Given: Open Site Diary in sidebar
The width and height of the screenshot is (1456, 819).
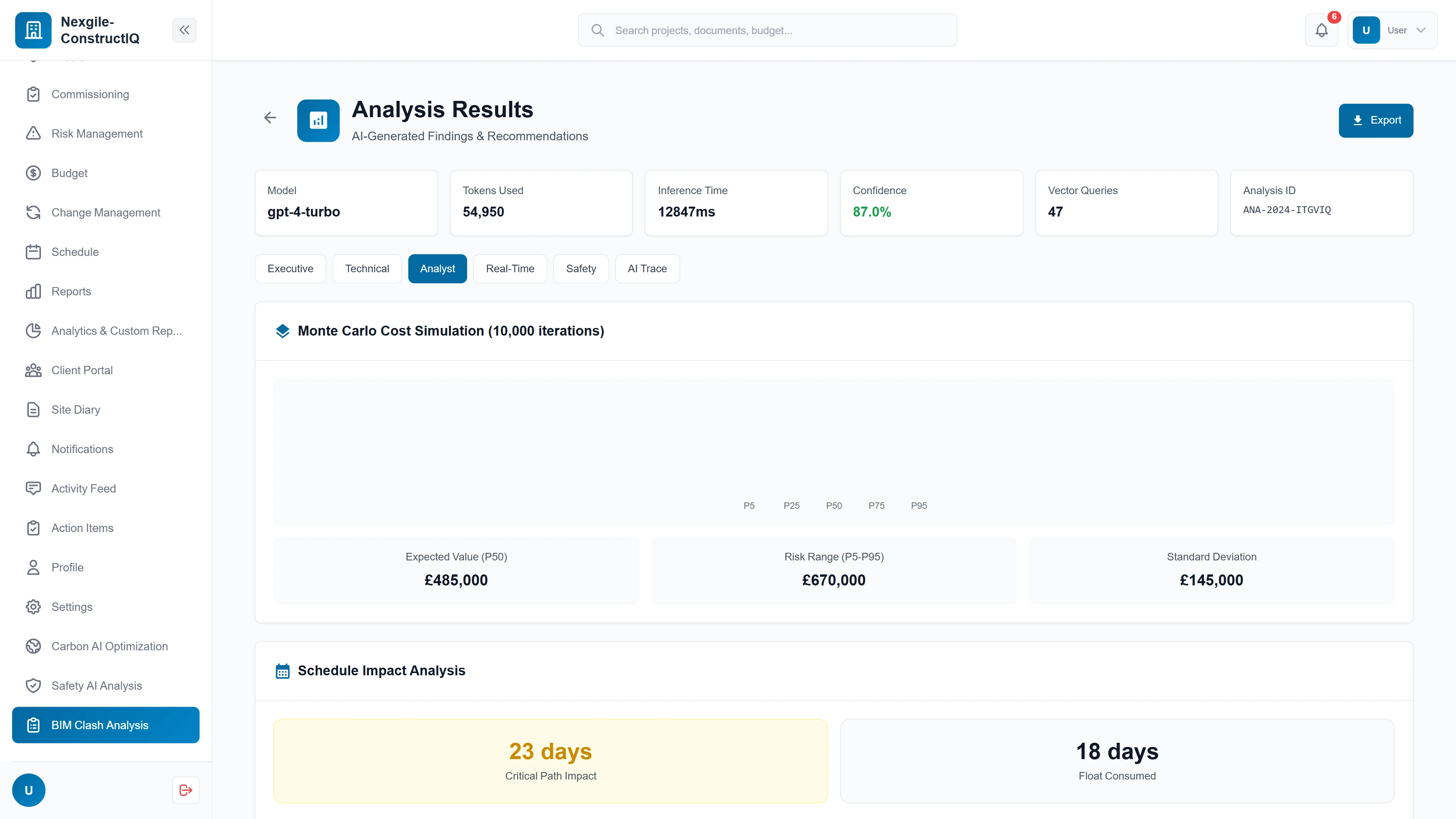Looking at the screenshot, I should [x=76, y=410].
